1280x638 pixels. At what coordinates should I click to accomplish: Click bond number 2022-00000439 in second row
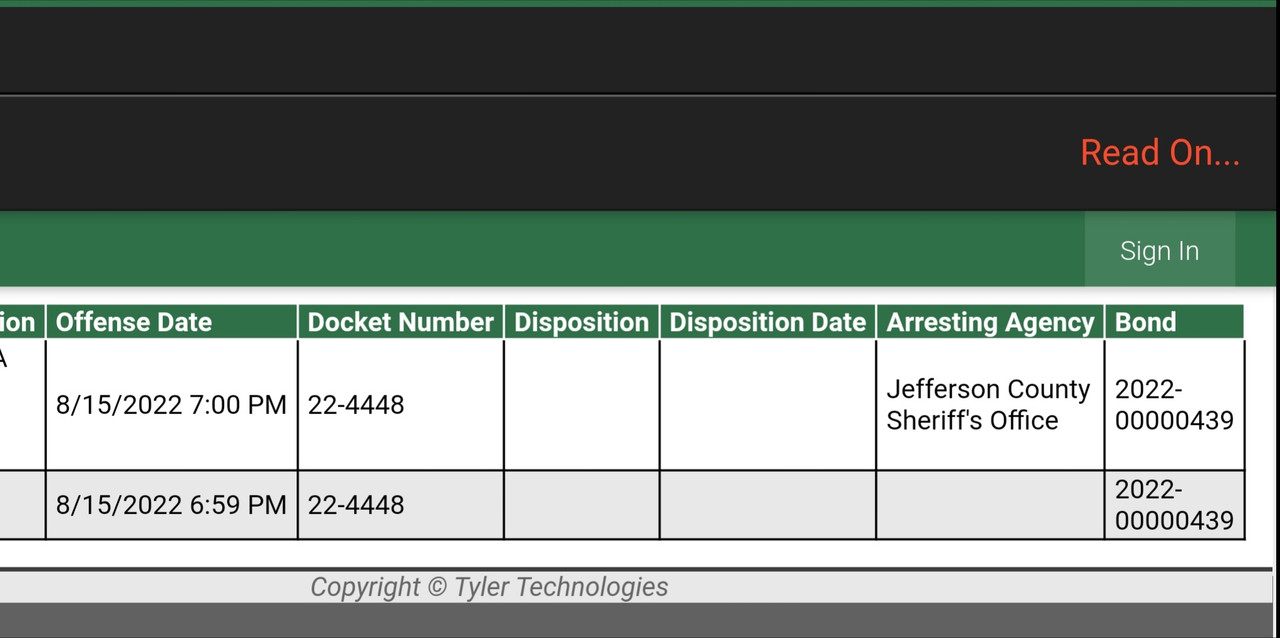pos(1175,505)
